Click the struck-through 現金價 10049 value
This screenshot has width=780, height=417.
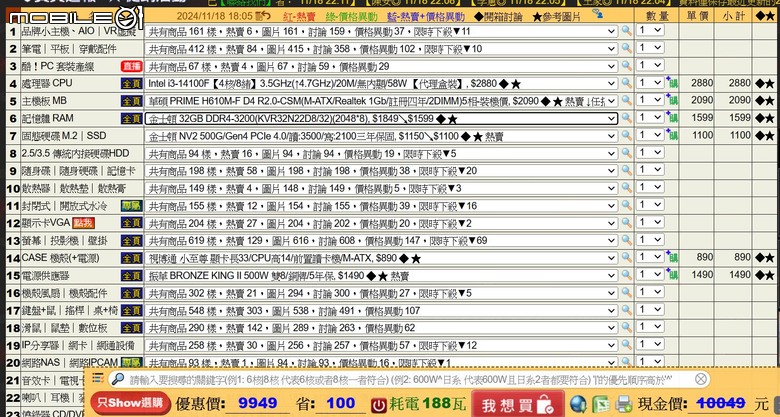pos(720,403)
